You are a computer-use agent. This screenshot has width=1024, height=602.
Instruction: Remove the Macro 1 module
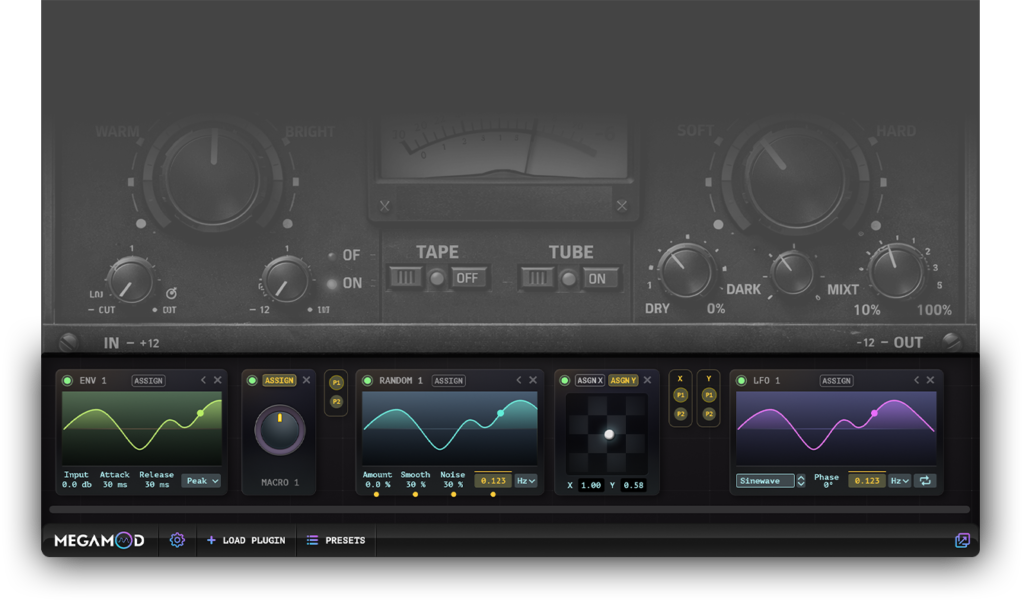click(x=306, y=380)
